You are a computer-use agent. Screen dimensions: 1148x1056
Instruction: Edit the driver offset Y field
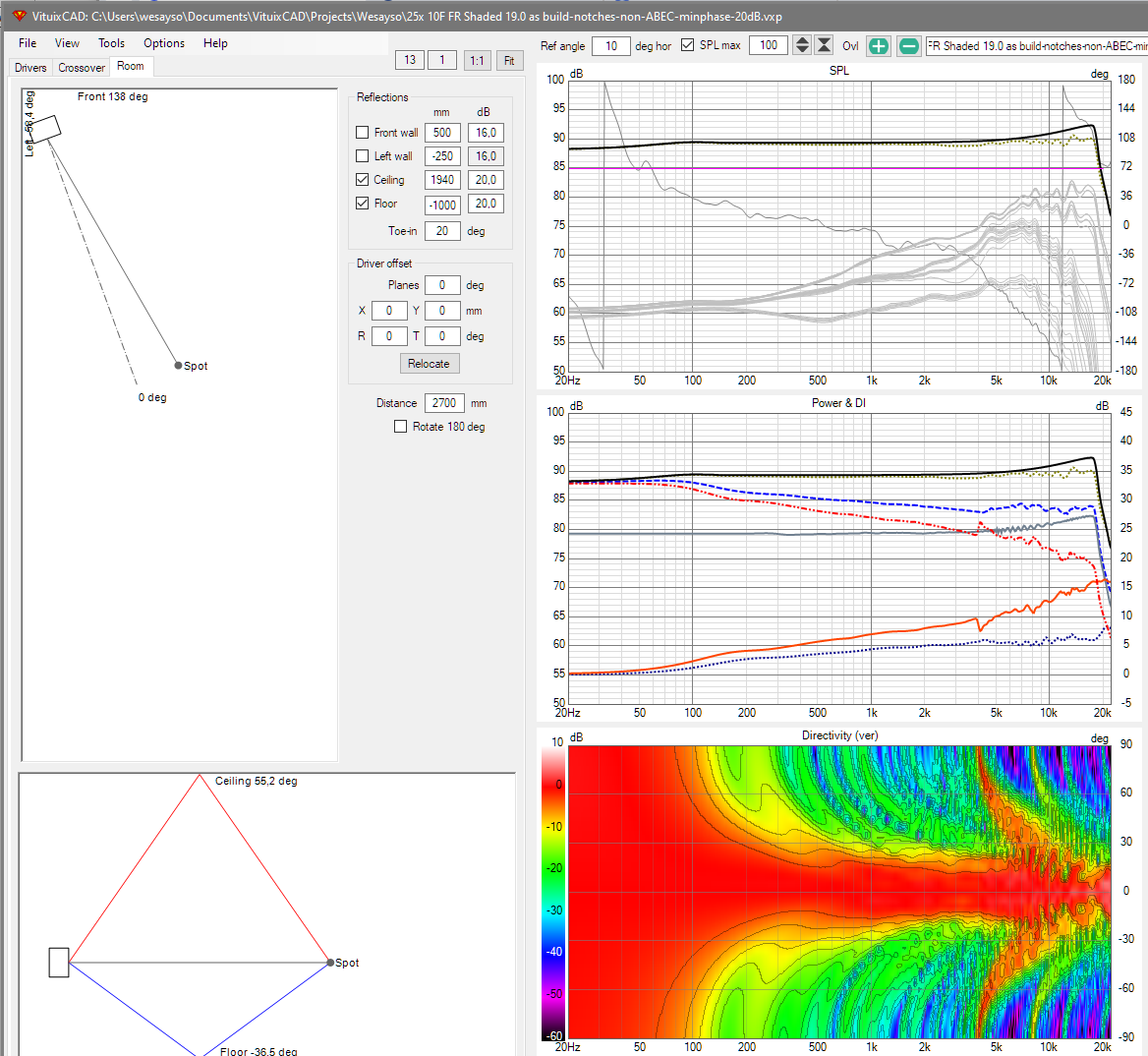coord(442,311)
